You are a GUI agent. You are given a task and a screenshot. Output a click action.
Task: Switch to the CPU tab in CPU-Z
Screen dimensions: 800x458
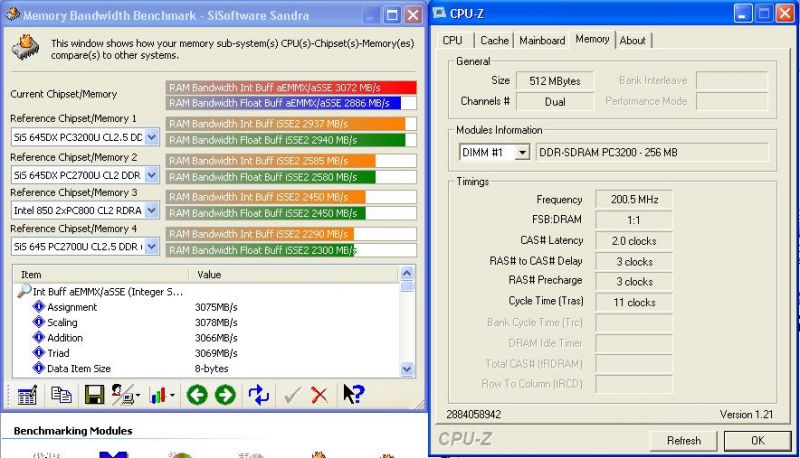coord(453,40)
